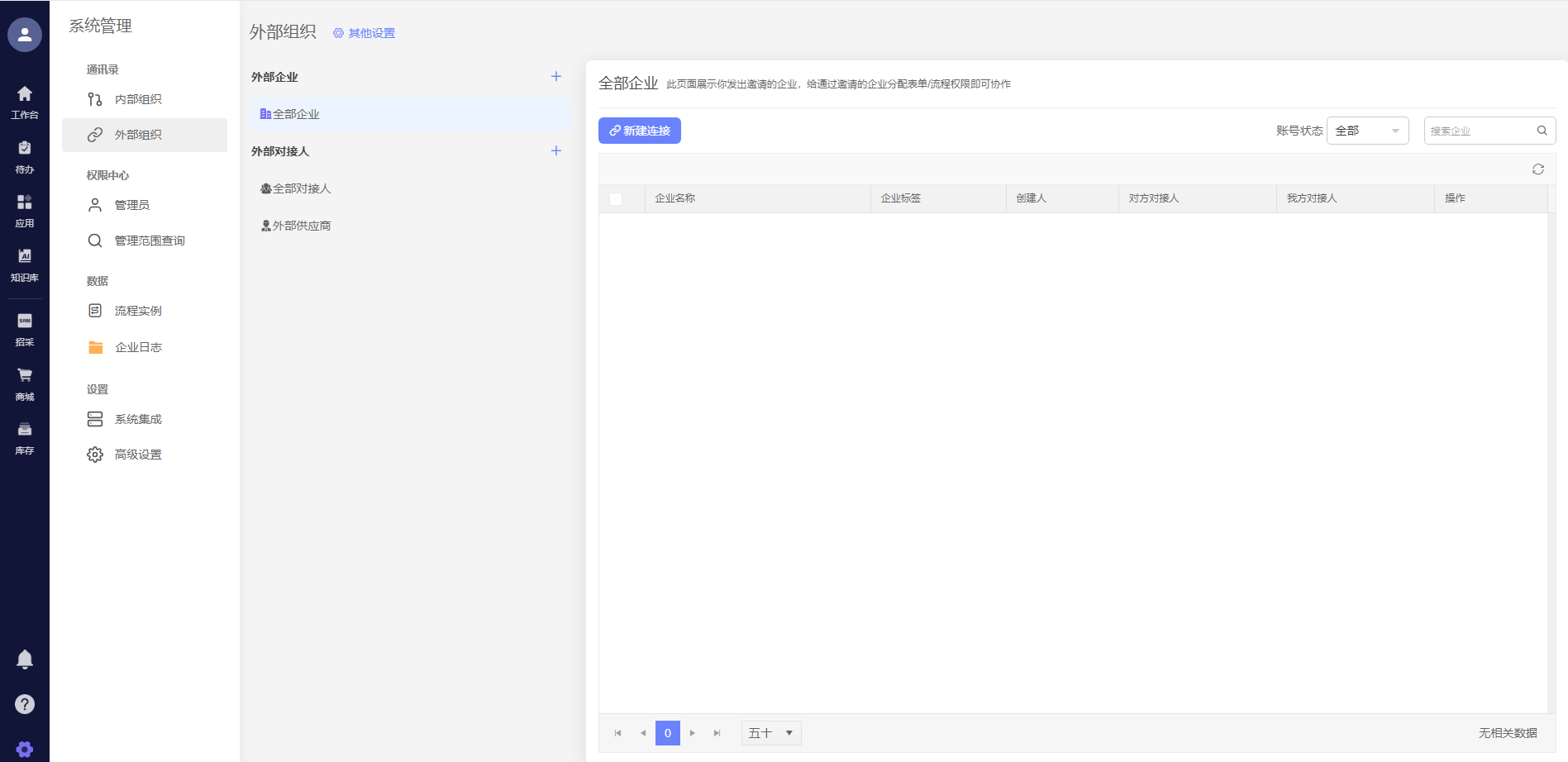Image resolution: width=1568 pixels, height=762 pixels.
Task: Go to the next page arrow
Action: pos(693,733)
